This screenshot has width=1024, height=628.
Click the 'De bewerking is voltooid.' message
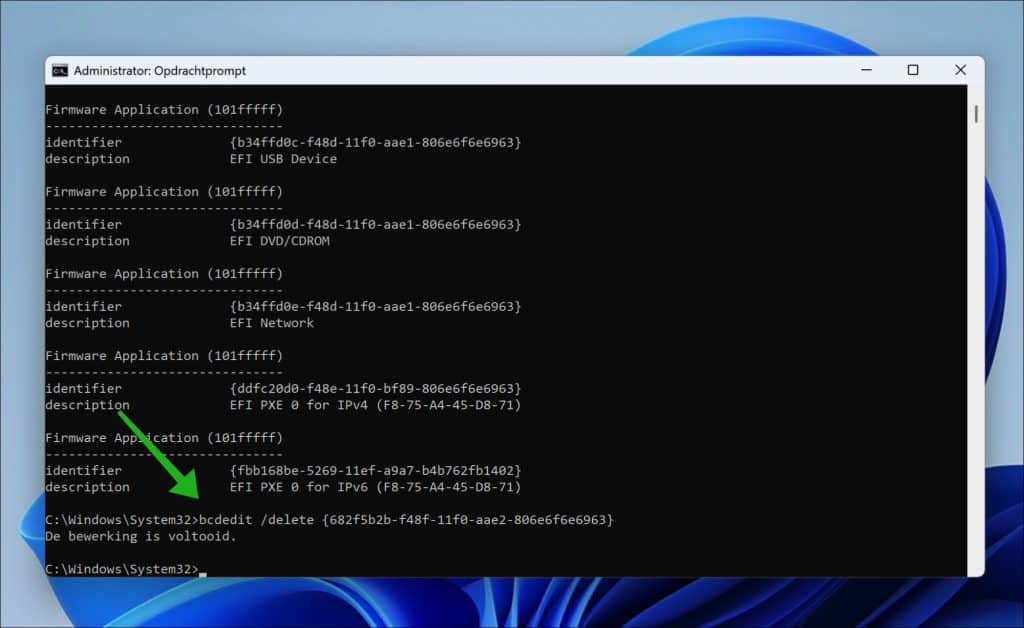point(140,537)
